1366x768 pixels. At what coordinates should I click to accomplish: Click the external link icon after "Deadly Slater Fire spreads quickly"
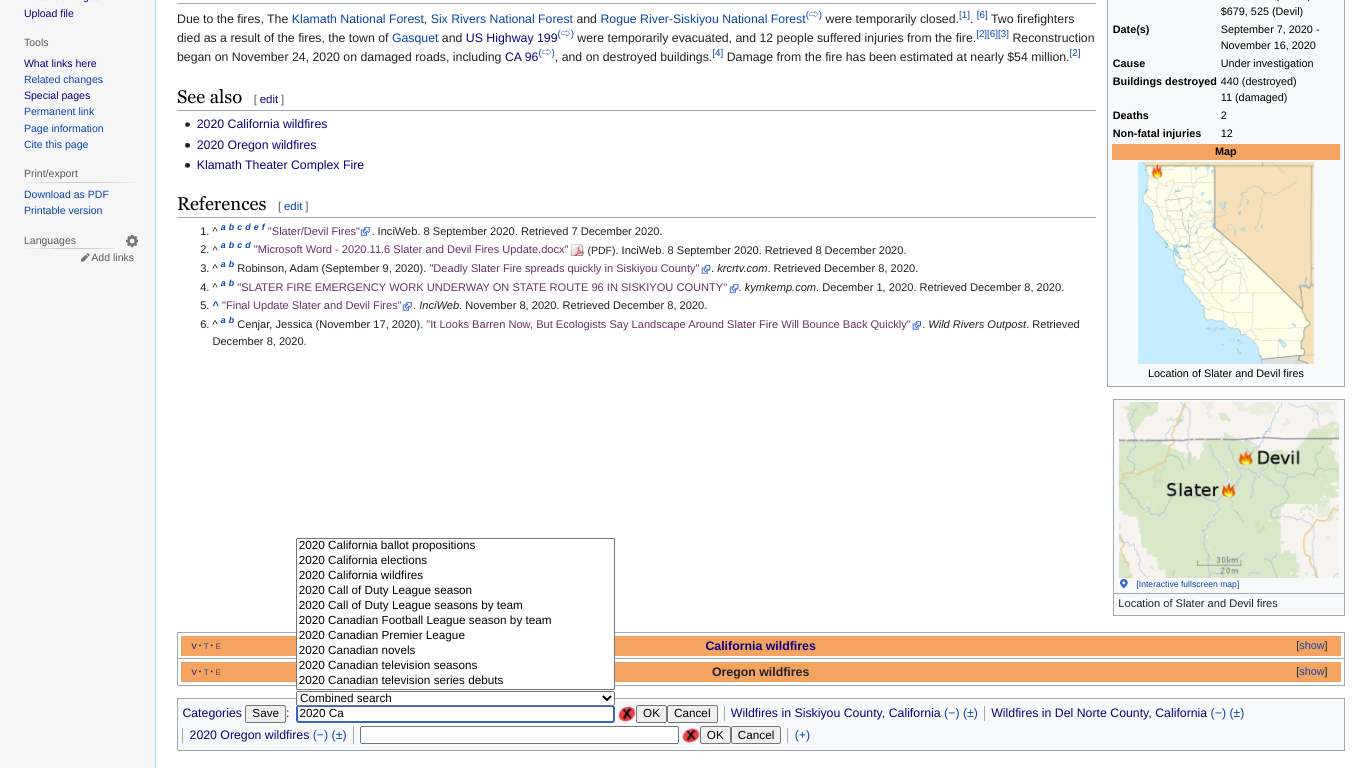tap(706, 269)
